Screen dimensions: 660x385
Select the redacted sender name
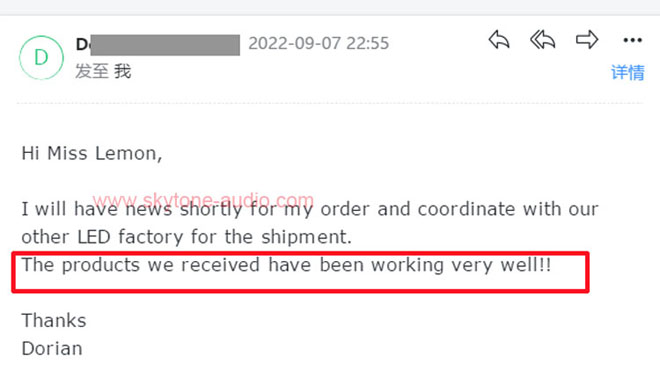165,45
